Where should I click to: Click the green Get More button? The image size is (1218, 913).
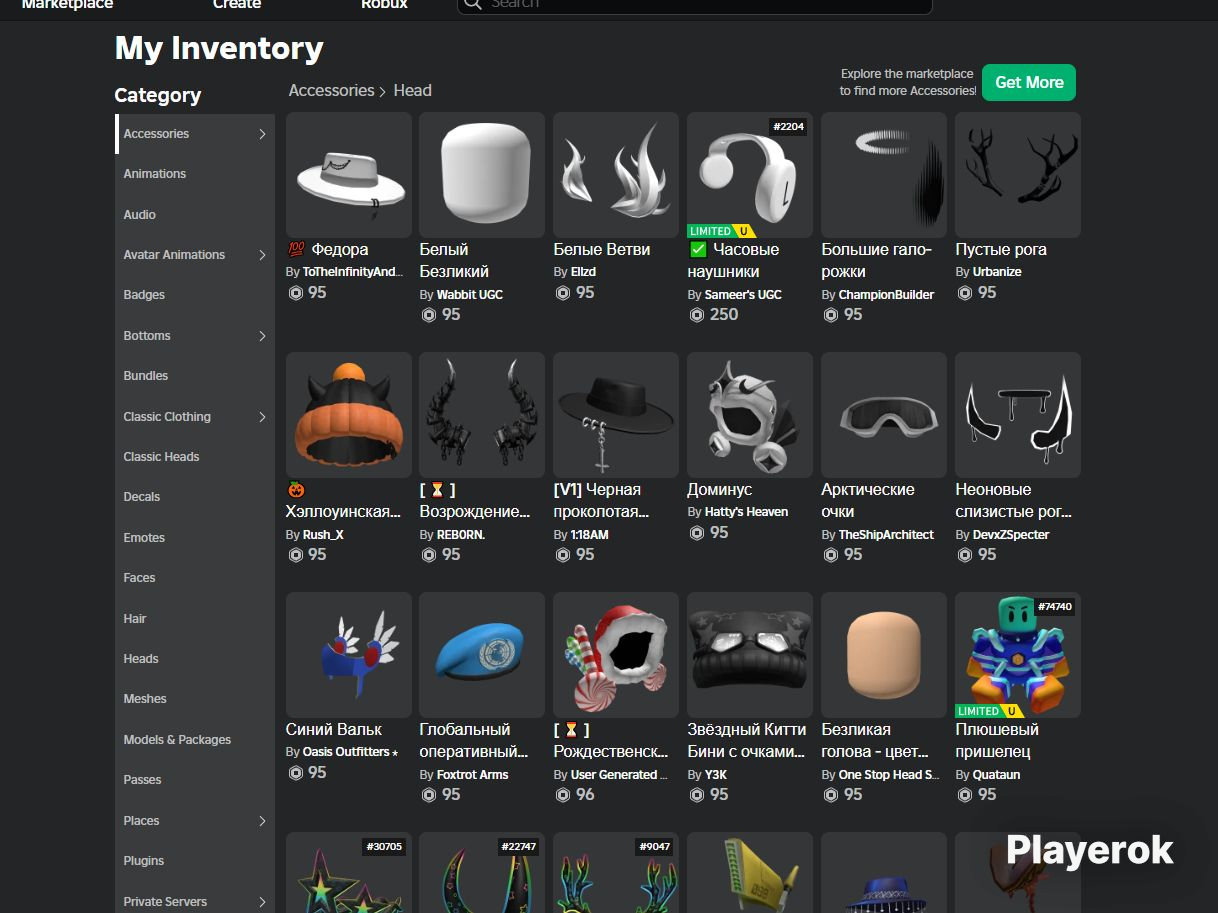pos(1029,83)
